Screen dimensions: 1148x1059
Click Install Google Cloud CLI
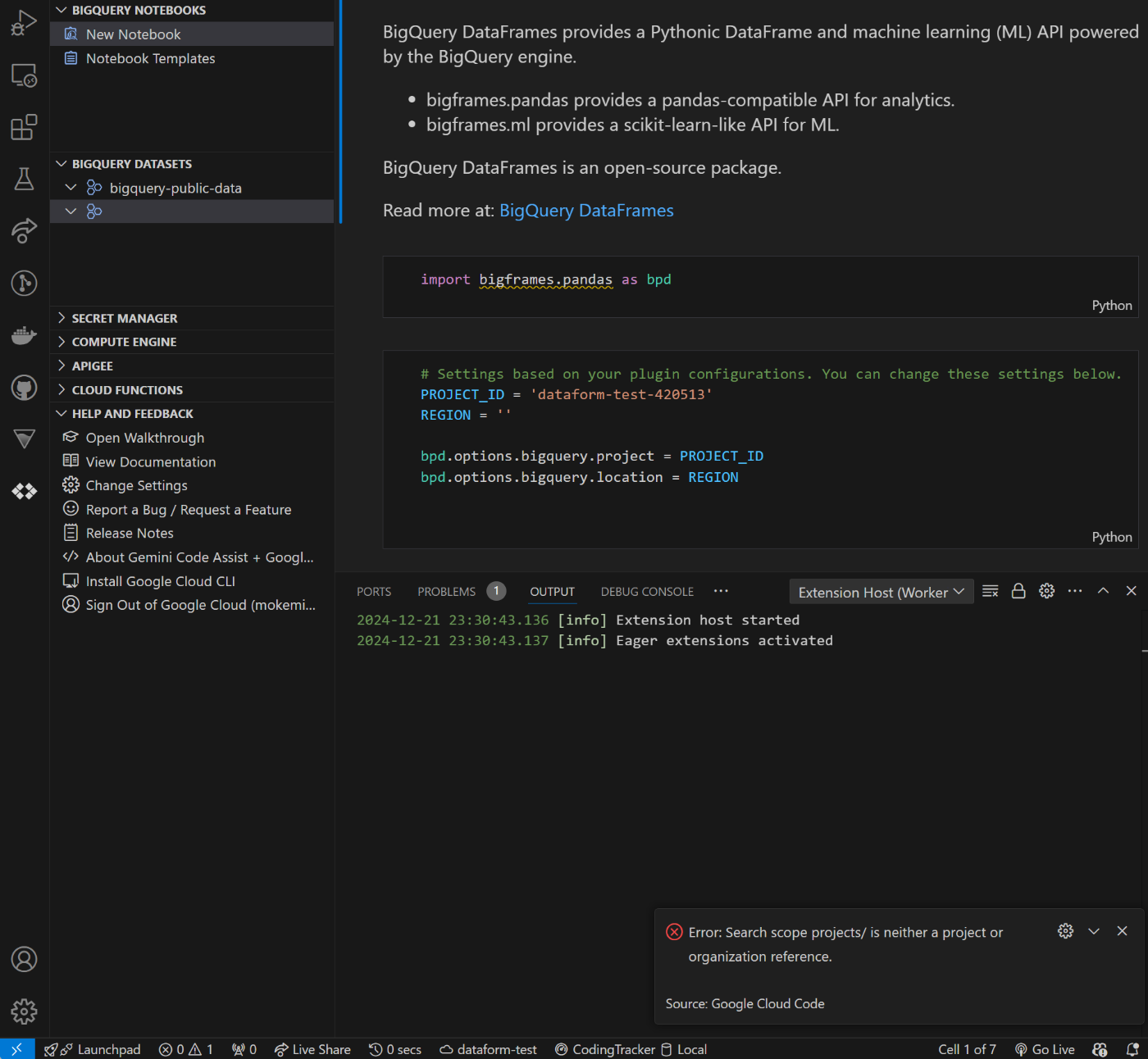tap(161, 581)
